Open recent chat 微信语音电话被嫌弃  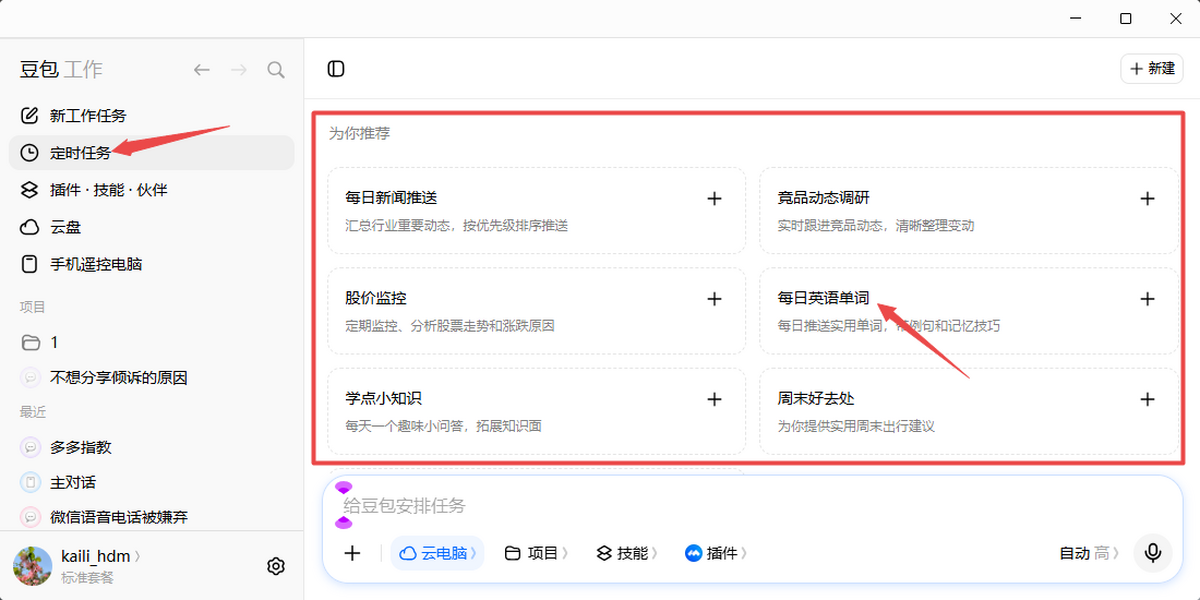152,517
